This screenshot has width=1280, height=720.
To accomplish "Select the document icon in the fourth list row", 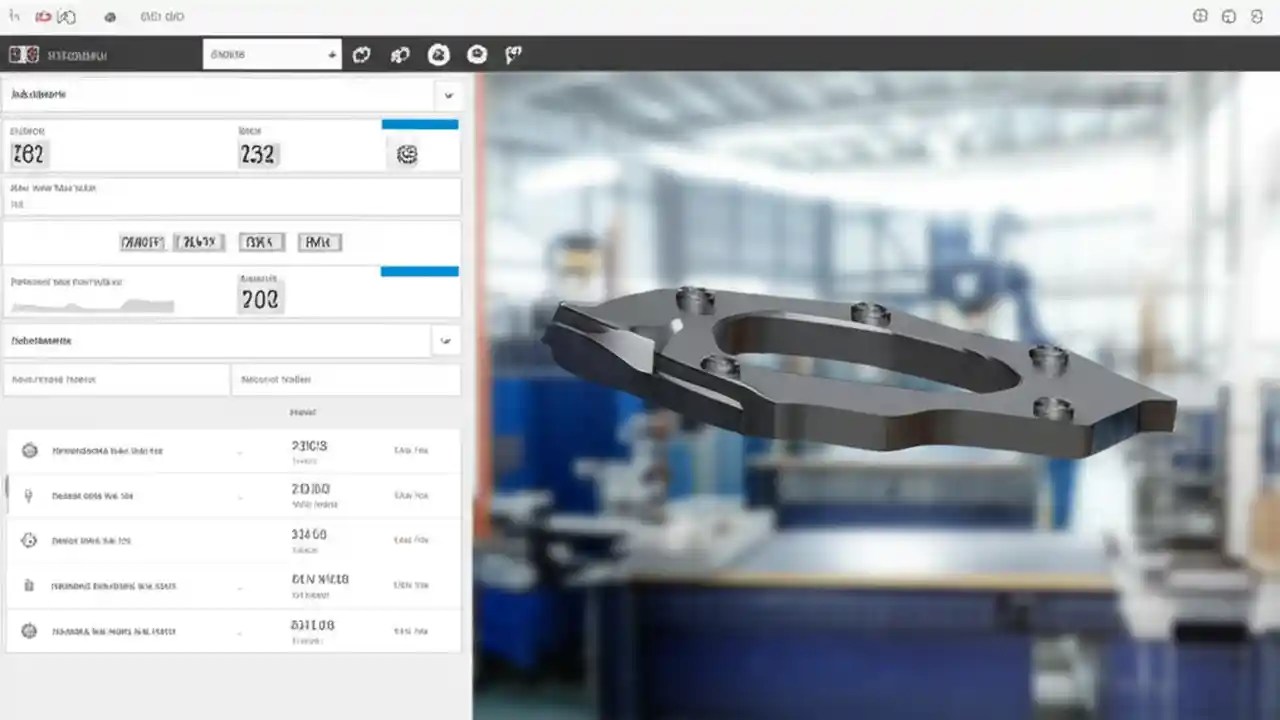I will 29,585.
